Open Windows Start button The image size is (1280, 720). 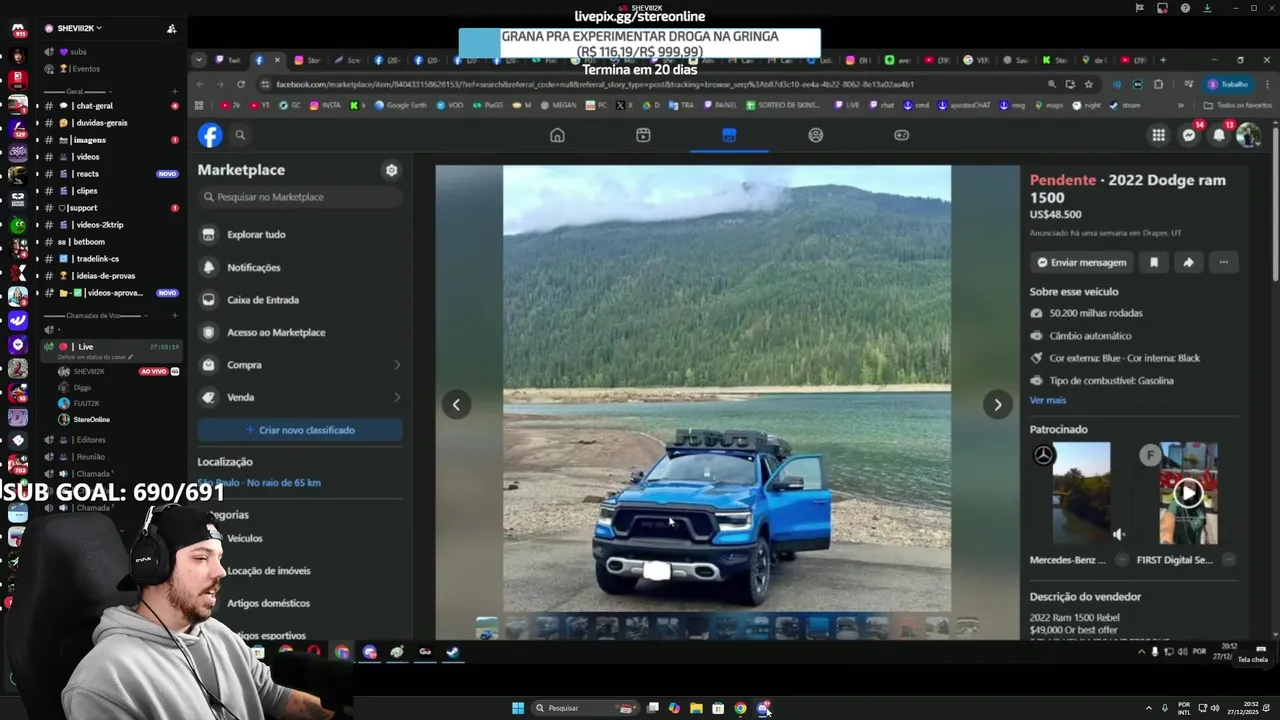click(x=518, y=708)
